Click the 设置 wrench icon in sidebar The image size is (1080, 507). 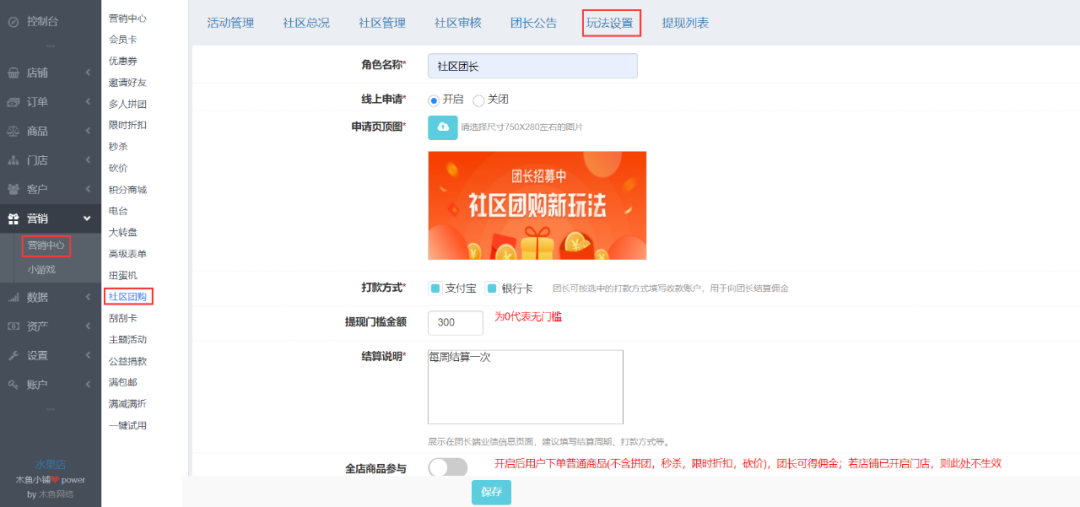click(x=14, y=355)
